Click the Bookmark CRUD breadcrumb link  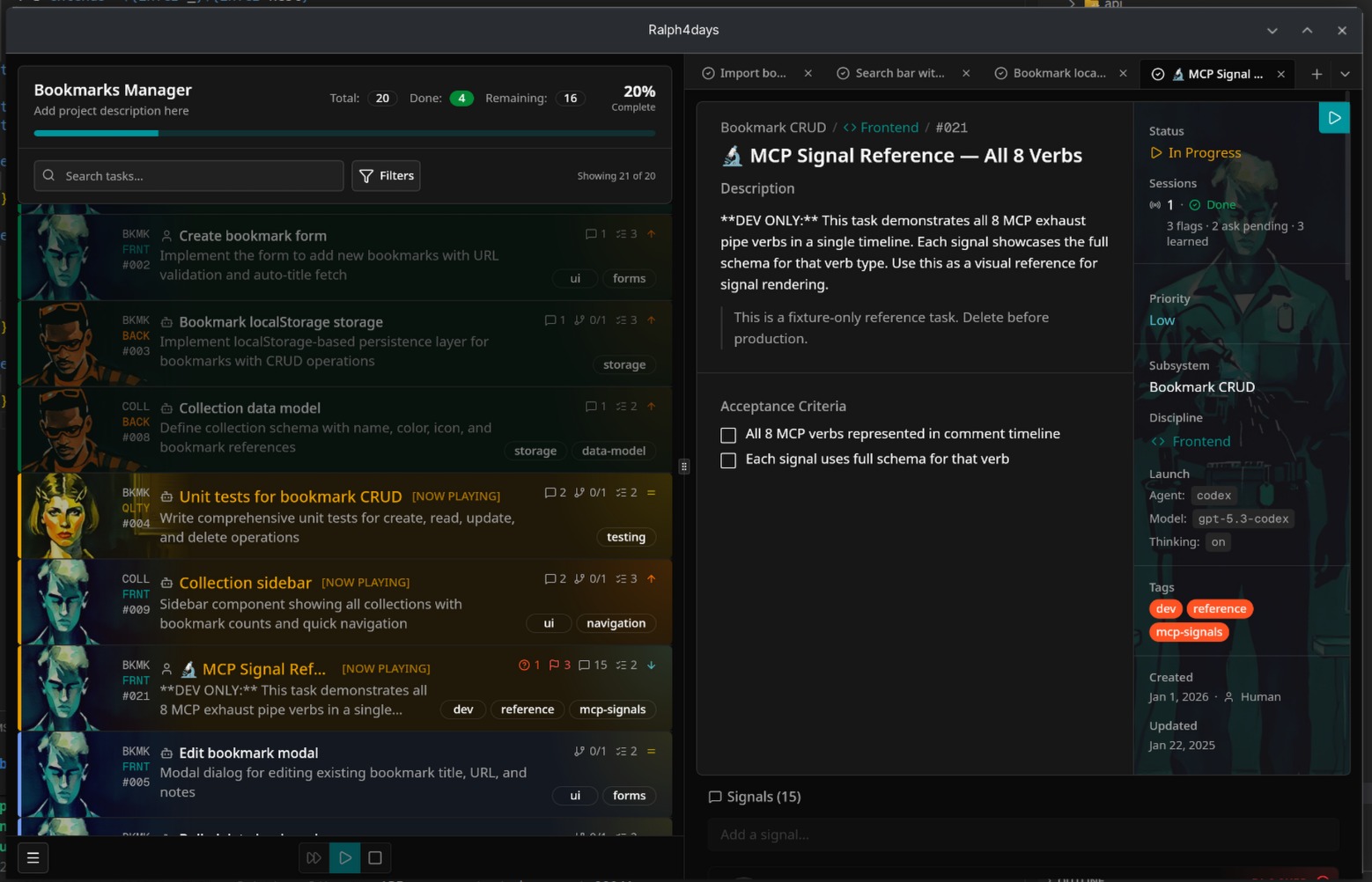pyautogui.click(x=772, y=127)
